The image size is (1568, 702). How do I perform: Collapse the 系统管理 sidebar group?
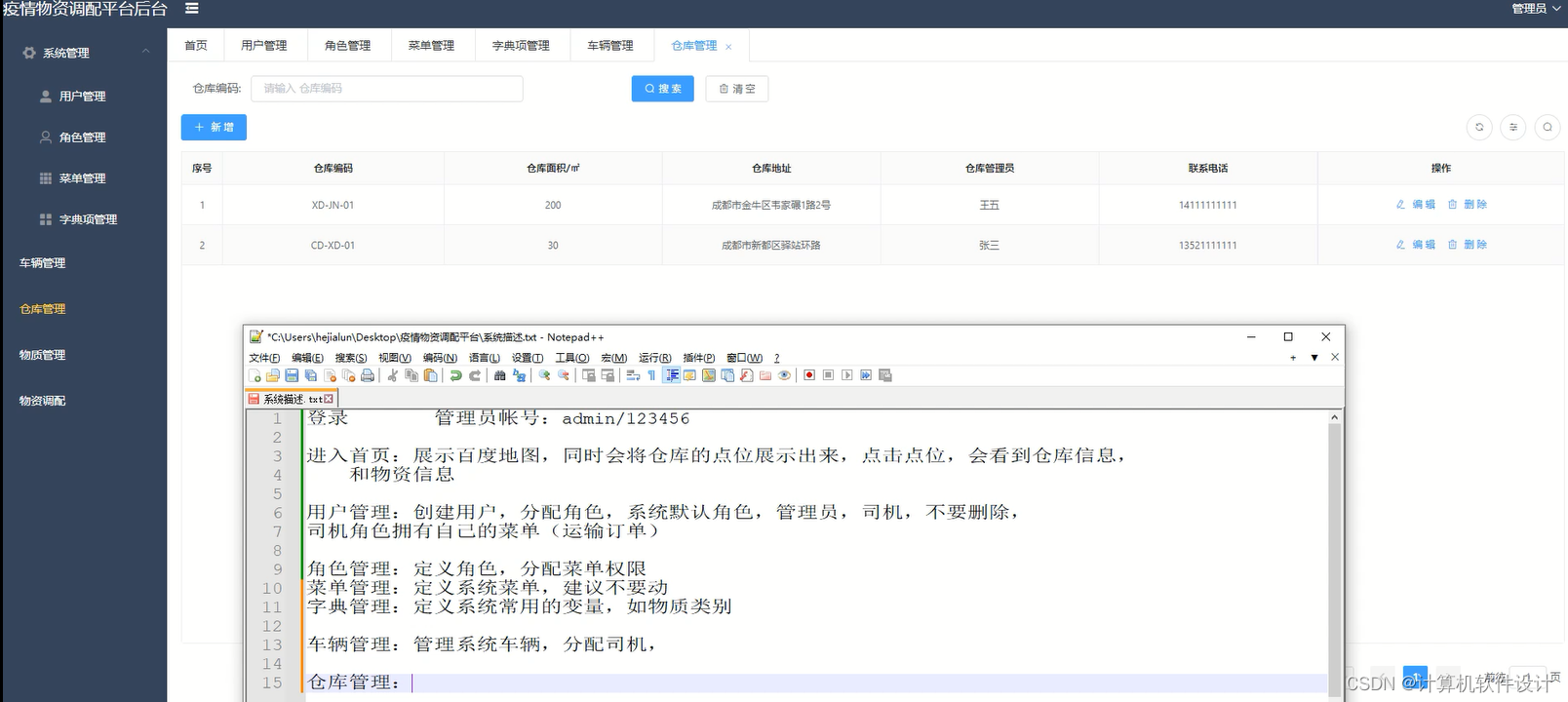(x=85, y=53)
